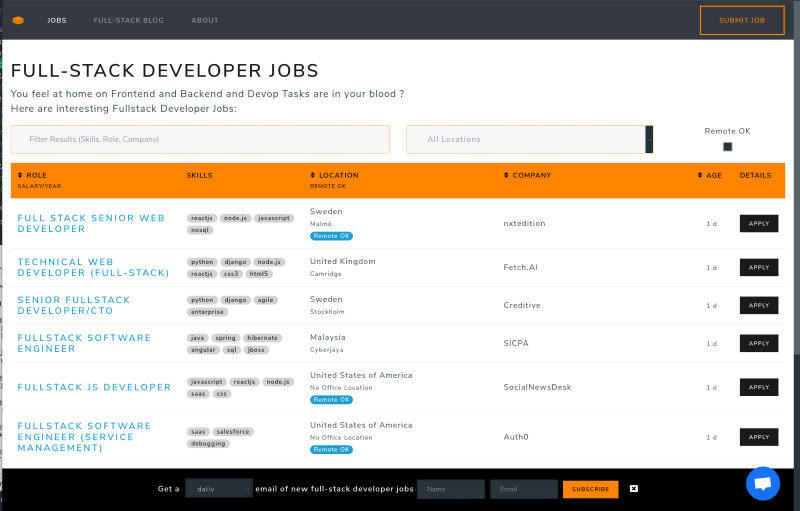Sort by Role column arrow icon
The width and height of the screenshot is (800, 511).
20,175
